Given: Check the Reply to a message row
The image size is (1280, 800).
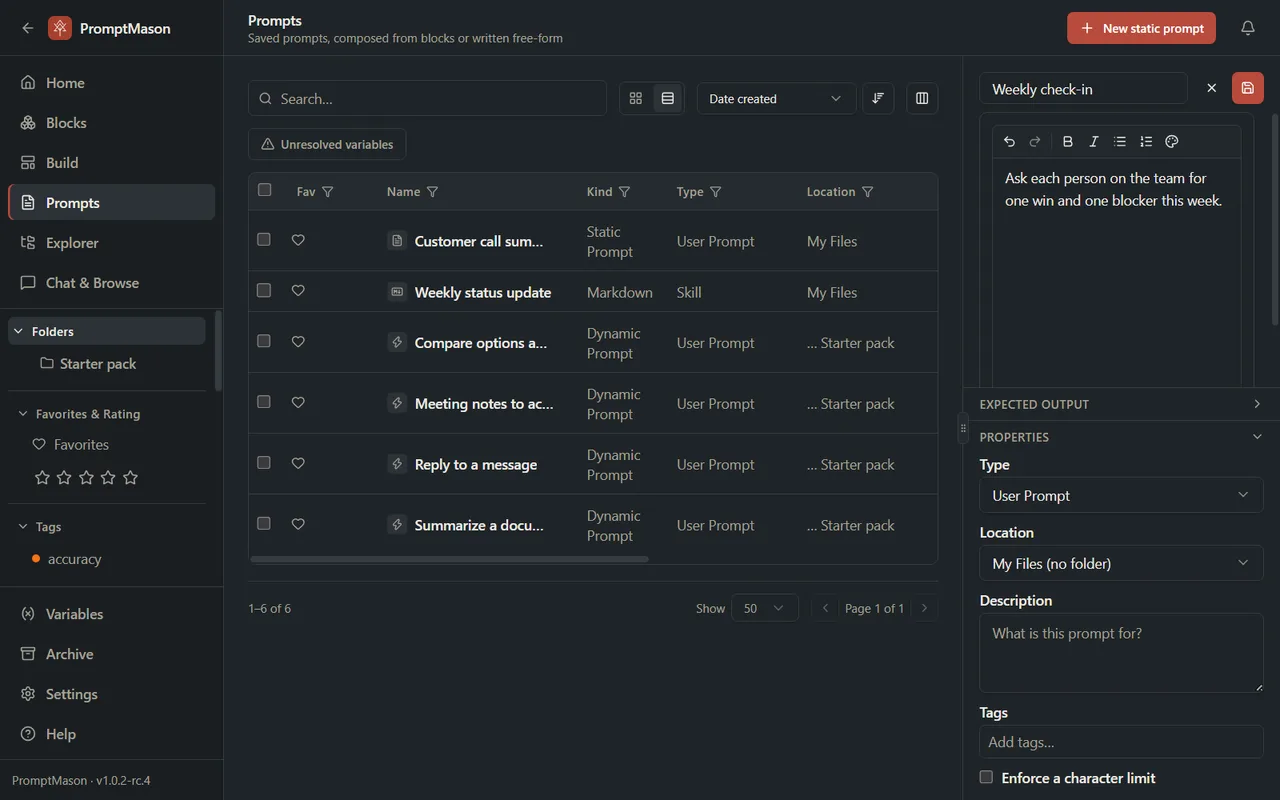Looking at the screenshot, I should [x=264, y=463].
